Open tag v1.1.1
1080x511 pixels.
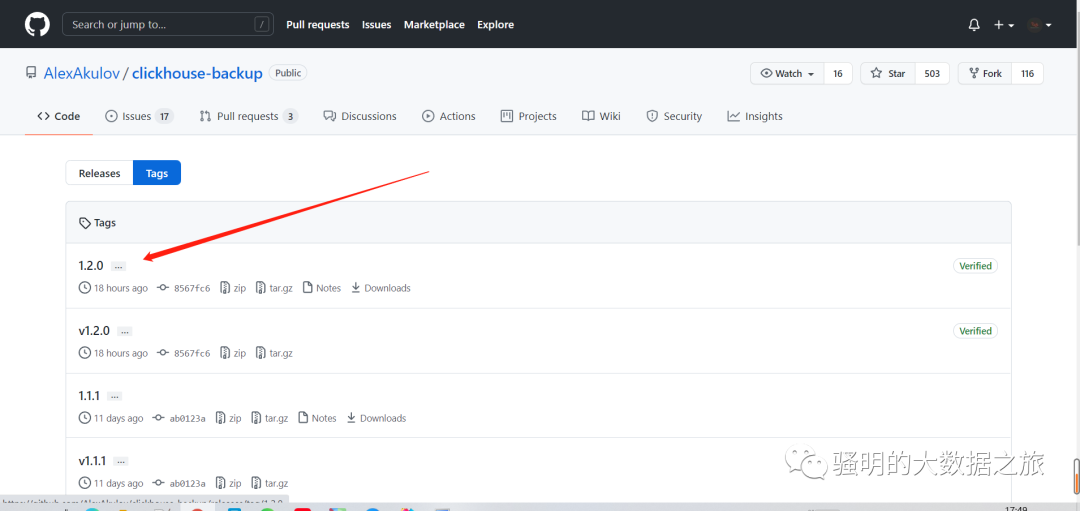point(92,461)
